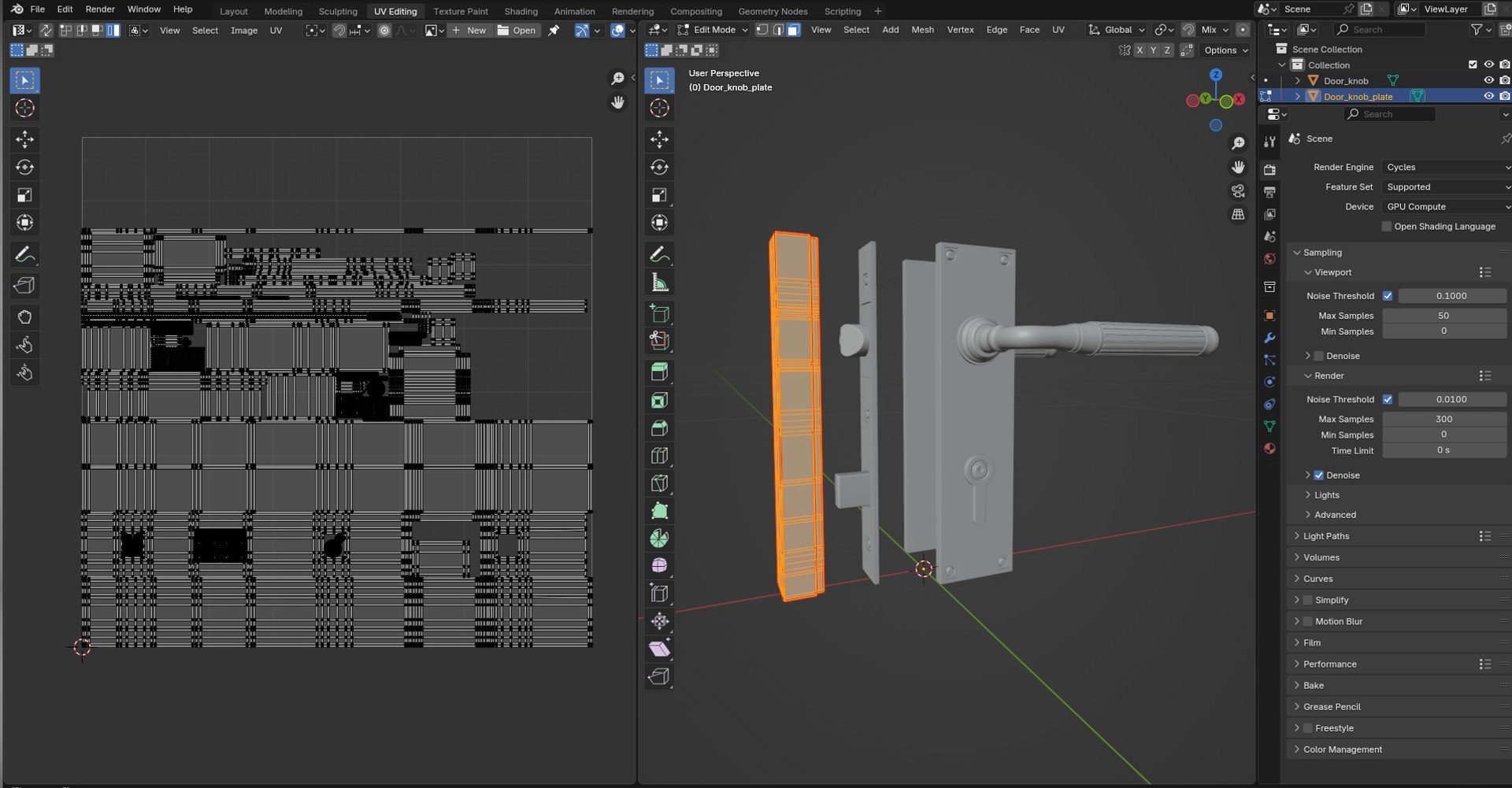The width and height of the screenshot is (1512, 788).
Task: Toggle camera view in 3D viewport
Action: pos(1239,191)
